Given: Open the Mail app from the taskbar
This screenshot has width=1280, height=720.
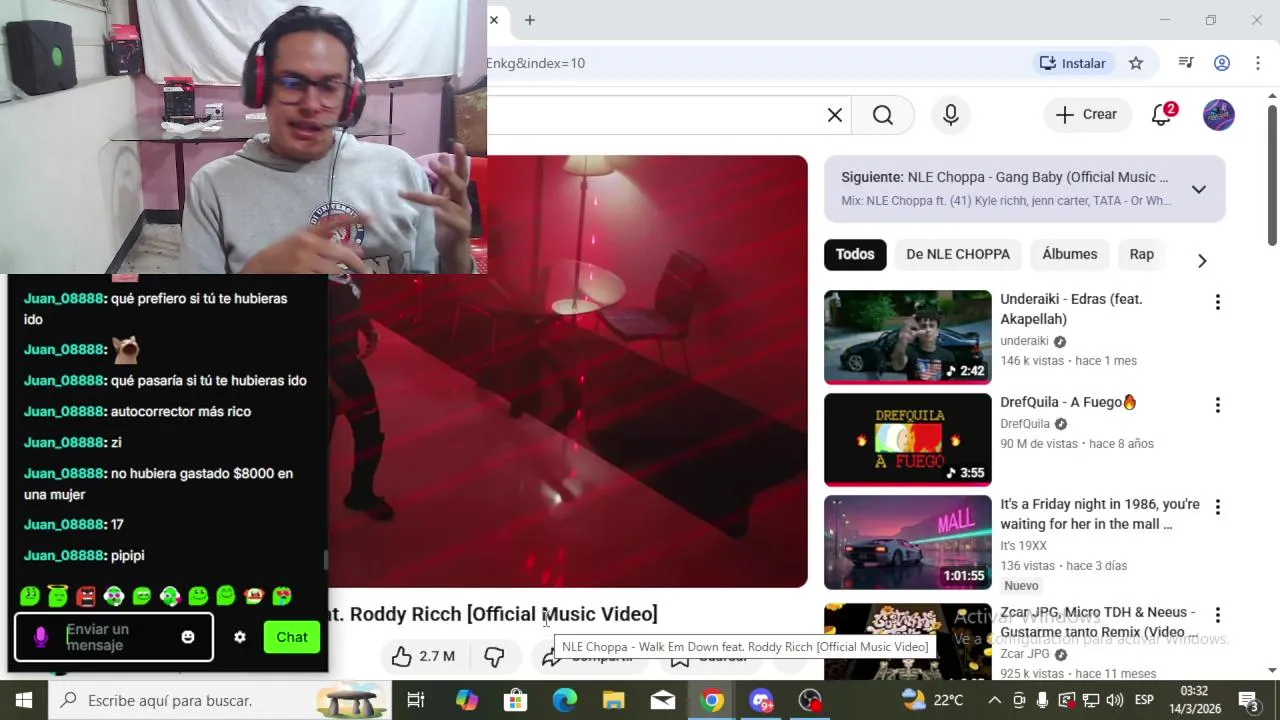Looking at the screenshot, I should (x=663, y=700).
